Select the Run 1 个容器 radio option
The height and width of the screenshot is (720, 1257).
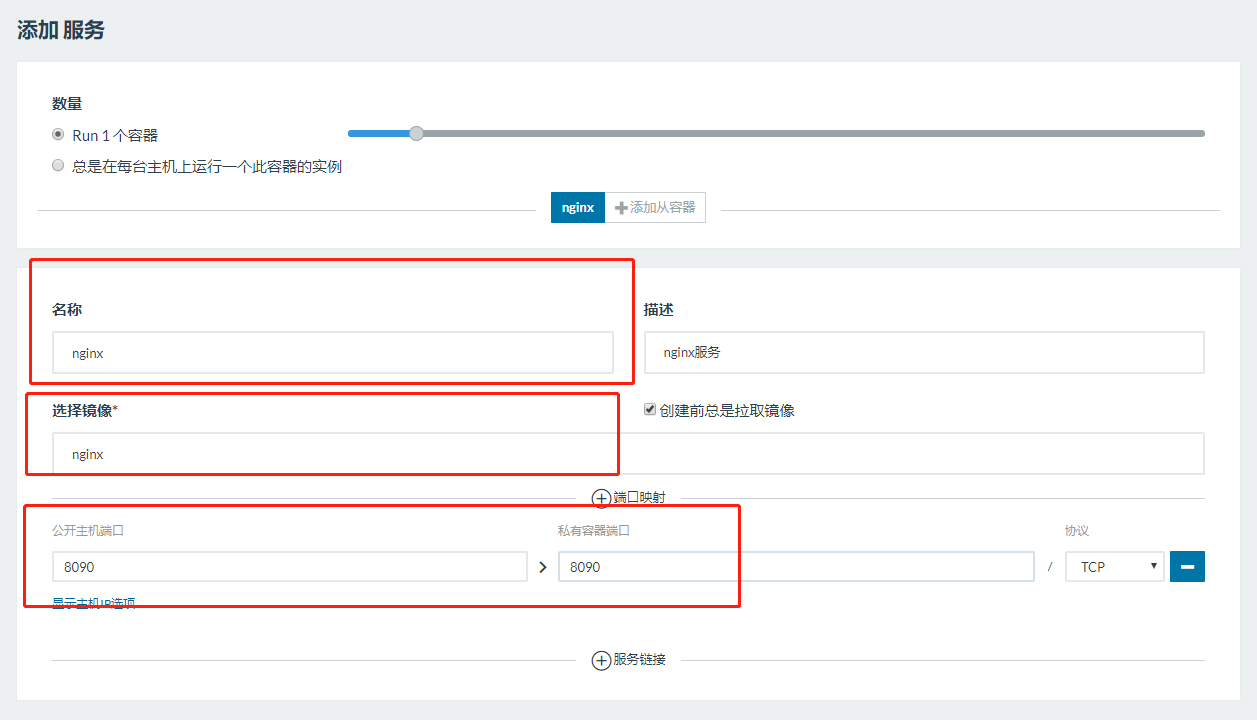coord(58,135)
